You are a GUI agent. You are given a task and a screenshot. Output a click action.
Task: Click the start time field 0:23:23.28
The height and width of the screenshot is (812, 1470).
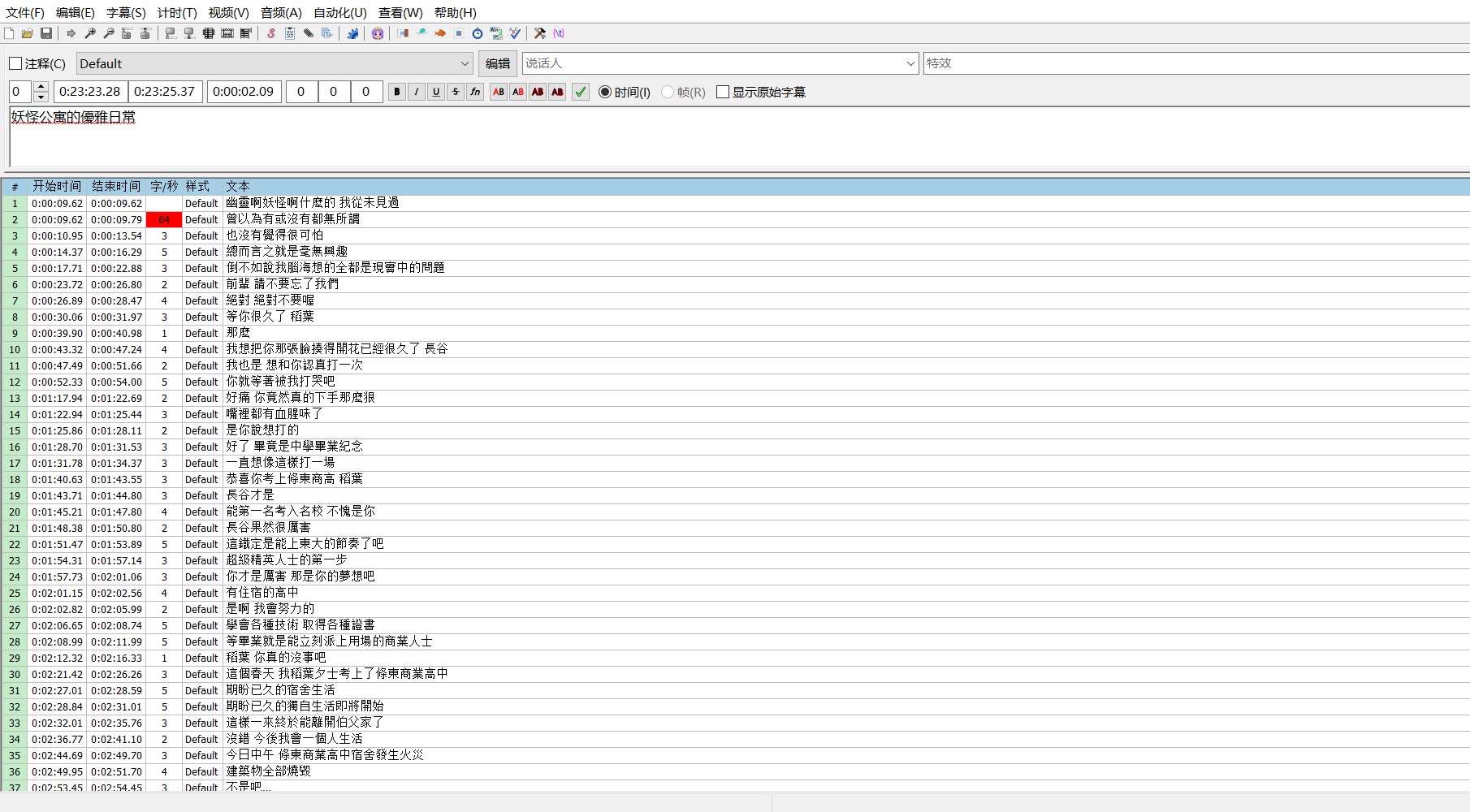[90, 92]
